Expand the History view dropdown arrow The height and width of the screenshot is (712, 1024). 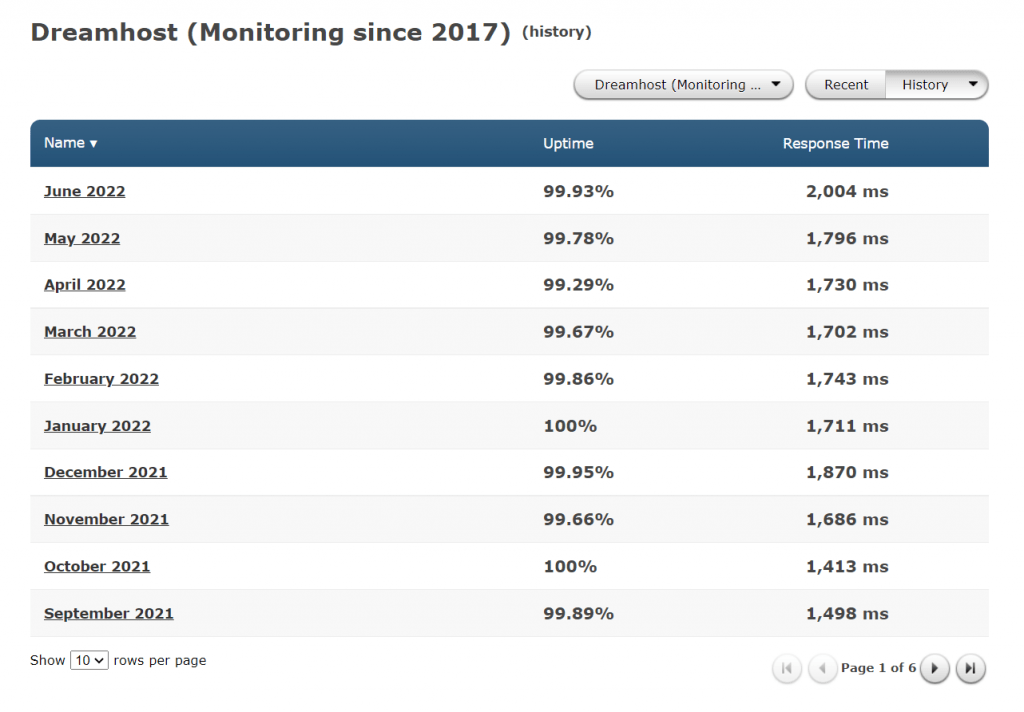point(973,84)
